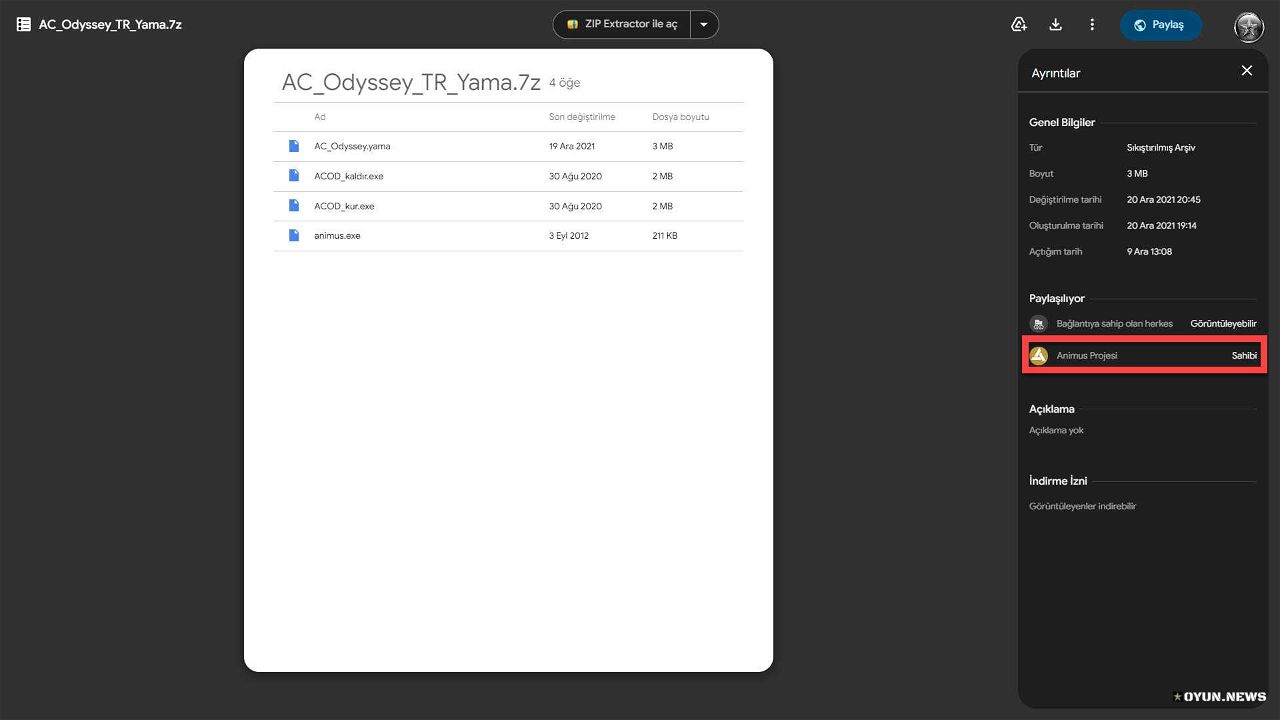Click the 20 Ara 2021 19:14 created date
Viewport: 1280px width, 720px height.
(1162, 226)
